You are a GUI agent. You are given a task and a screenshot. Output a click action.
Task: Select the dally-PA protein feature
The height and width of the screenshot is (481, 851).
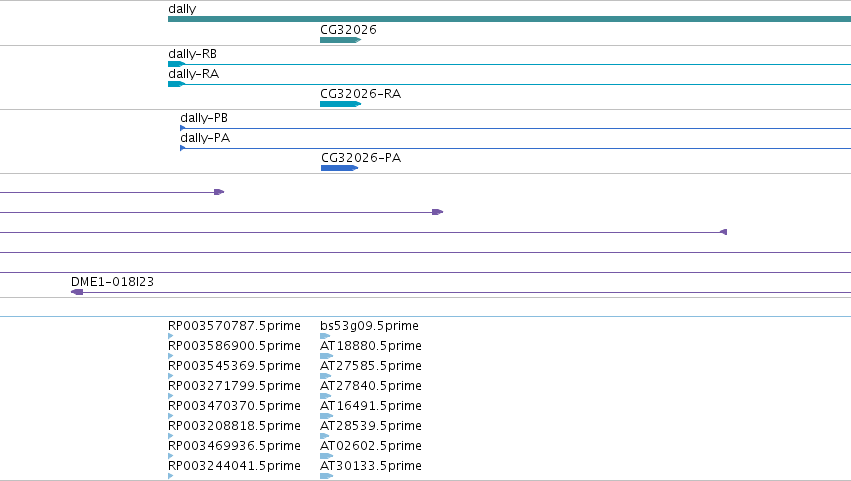516,148
